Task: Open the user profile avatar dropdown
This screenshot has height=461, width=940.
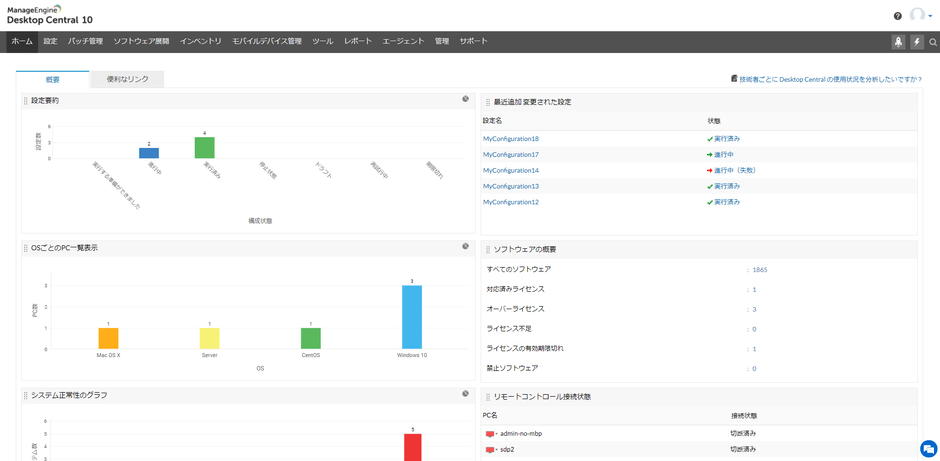Action: 919,15
